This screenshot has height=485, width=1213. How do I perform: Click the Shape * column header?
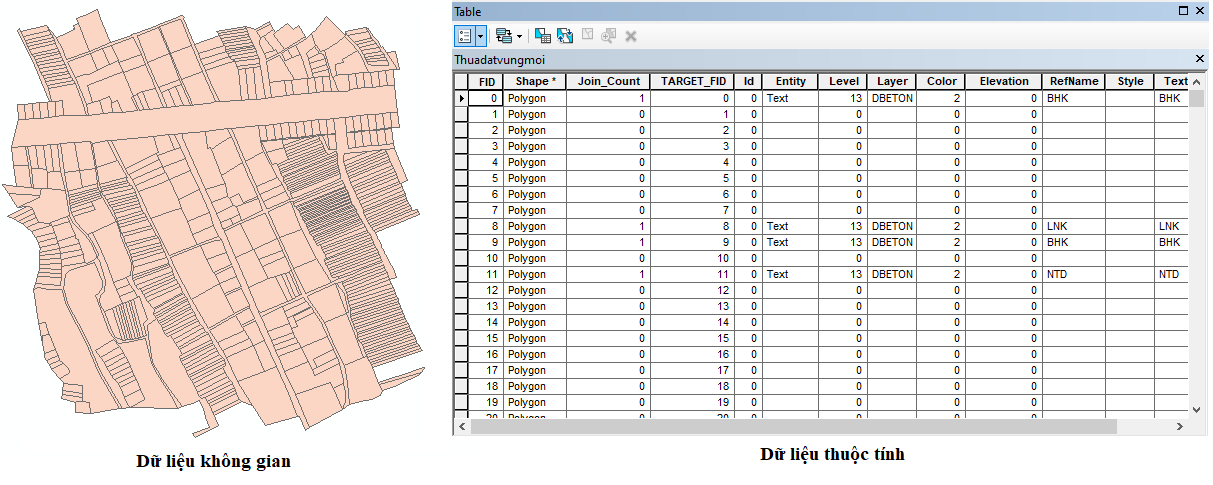[x=534, y=82]
